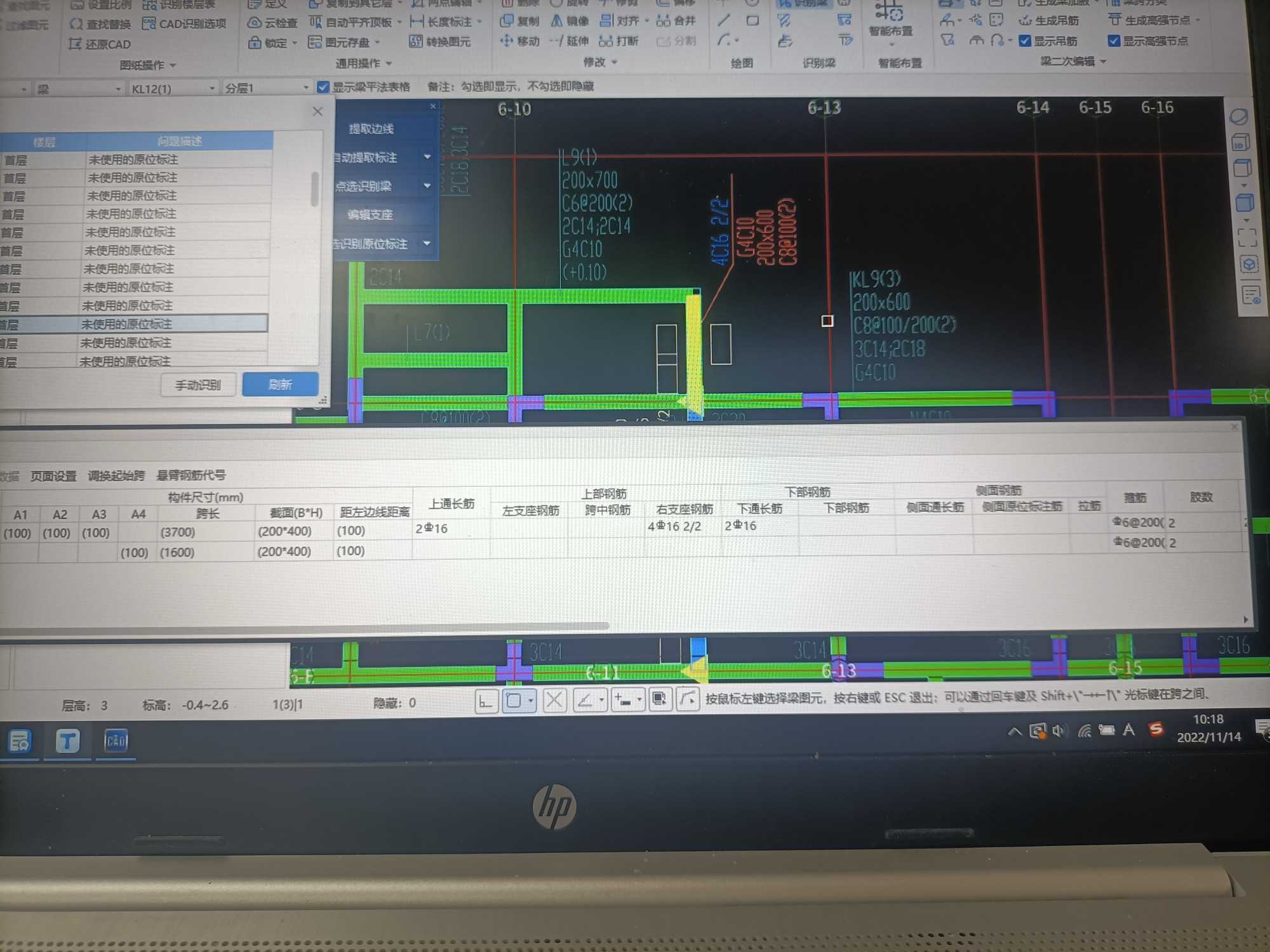Screen dimensions: 1270x952
Task: Click the 手动识别 button
Action: tap(198, 385)
